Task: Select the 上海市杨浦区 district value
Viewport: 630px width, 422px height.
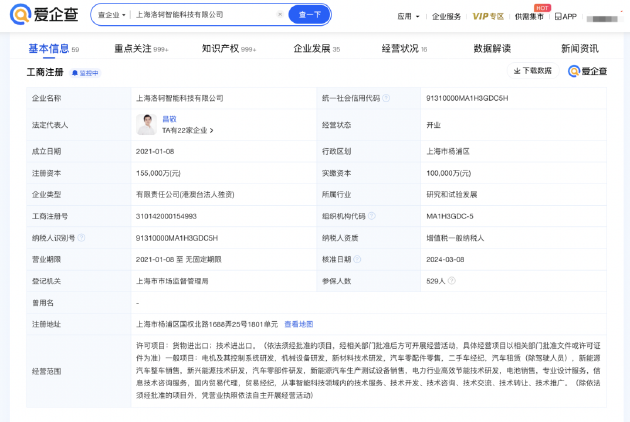Action: (448, 152)
